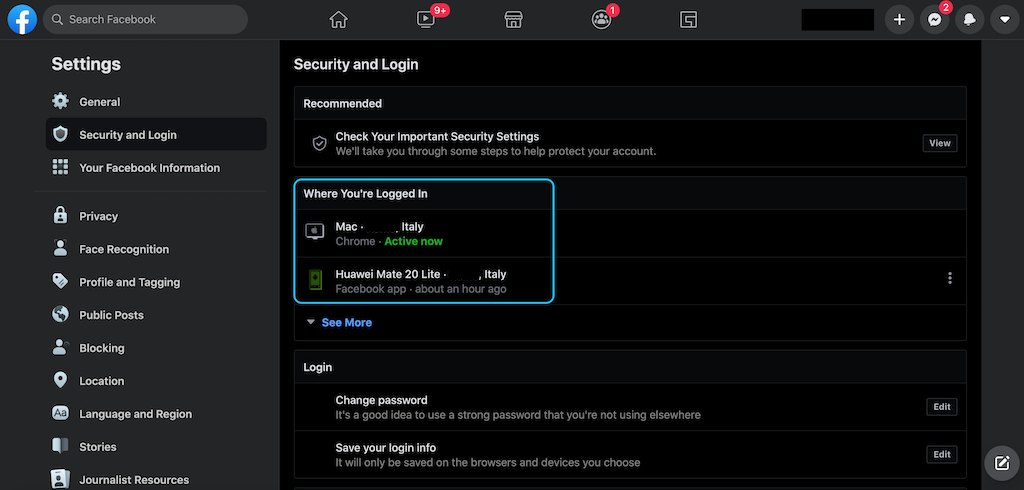The image size is (1024, 490).
Task: Open Stories settings
Action: (x=156, y=447)
